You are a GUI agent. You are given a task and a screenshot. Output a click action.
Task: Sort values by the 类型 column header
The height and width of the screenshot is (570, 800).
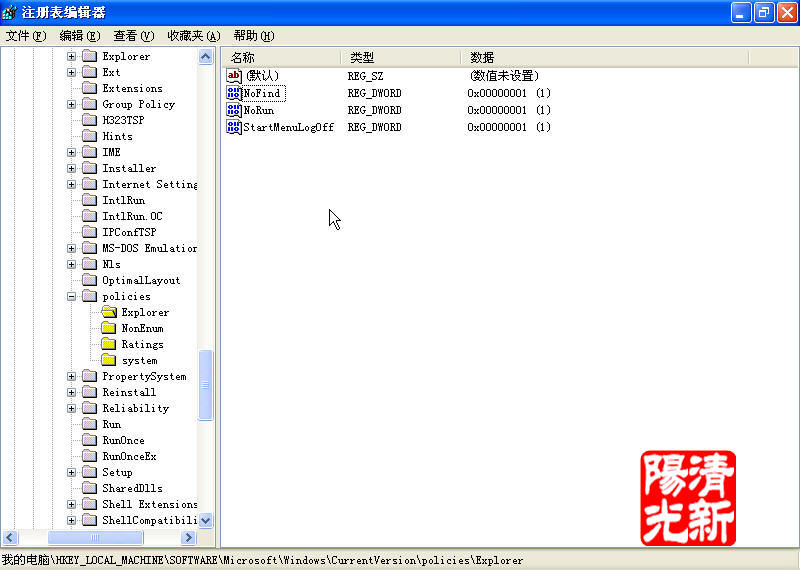tap(401, 58)
